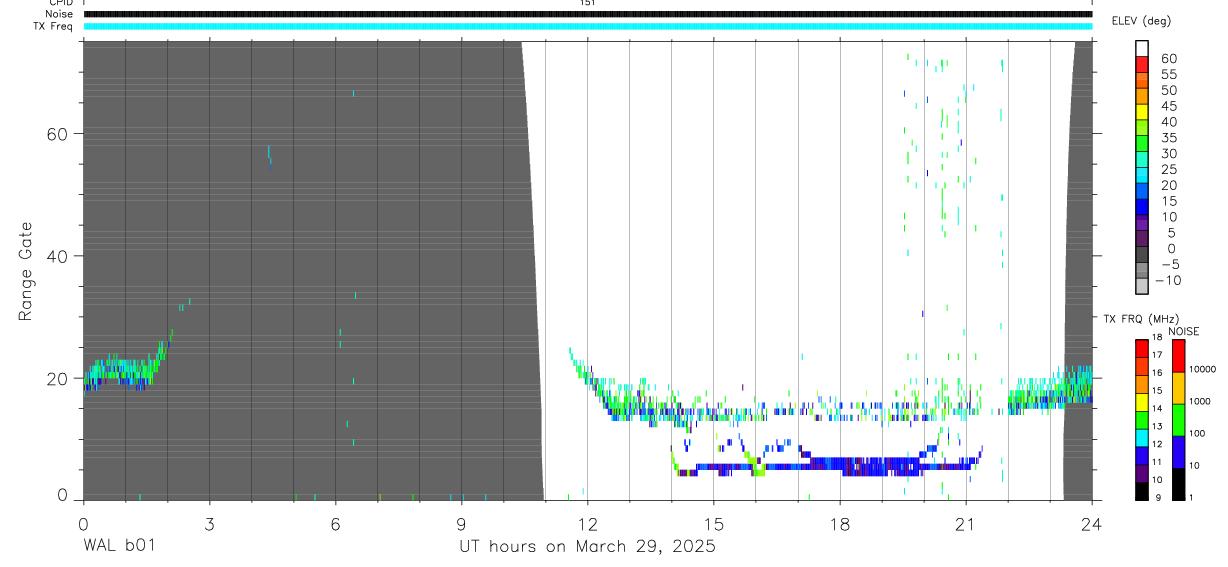Viewport: 1228px width, 567px height.
Task: Pick yellow segment of NOISE color bar
Action: tap(1178, 388)
